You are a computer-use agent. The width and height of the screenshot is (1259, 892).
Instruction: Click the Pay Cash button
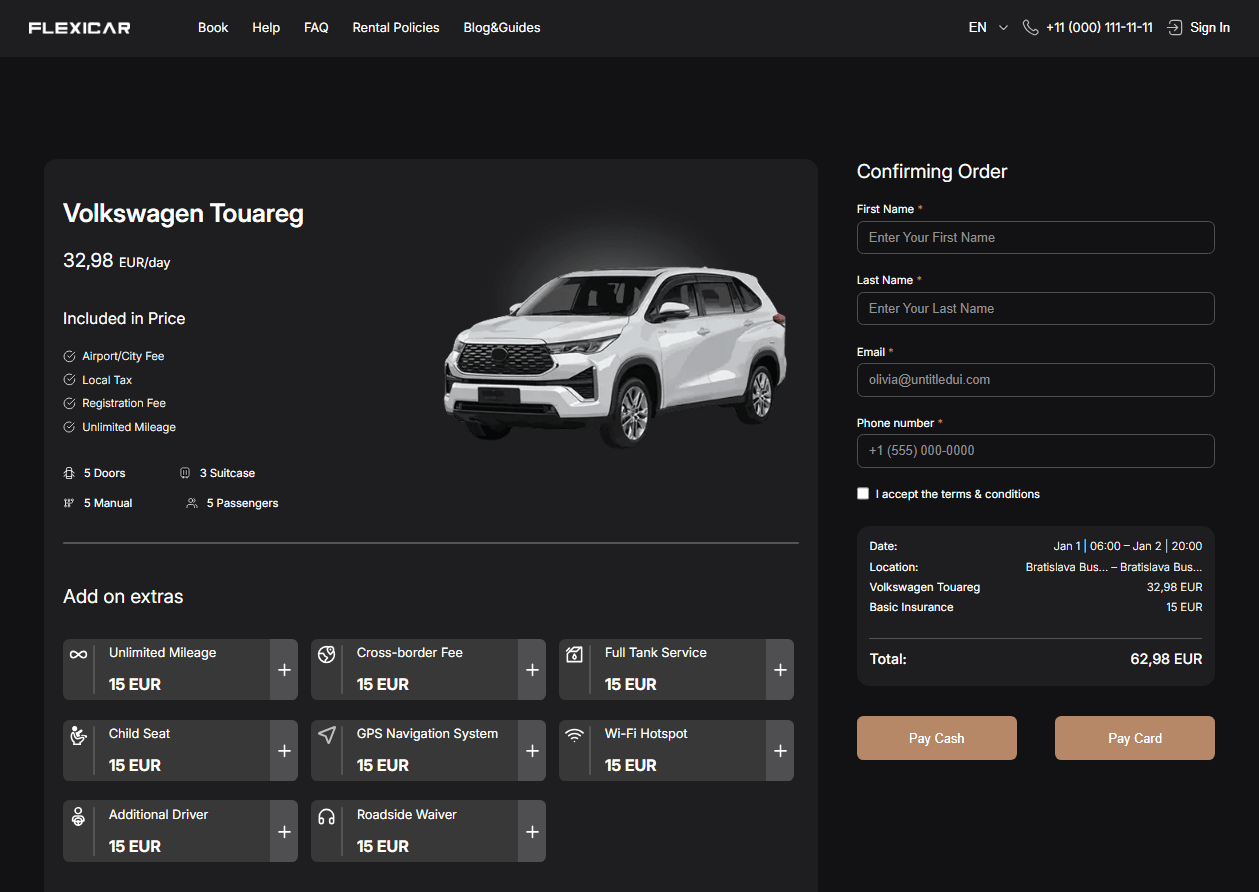click(x=937, y=738)
